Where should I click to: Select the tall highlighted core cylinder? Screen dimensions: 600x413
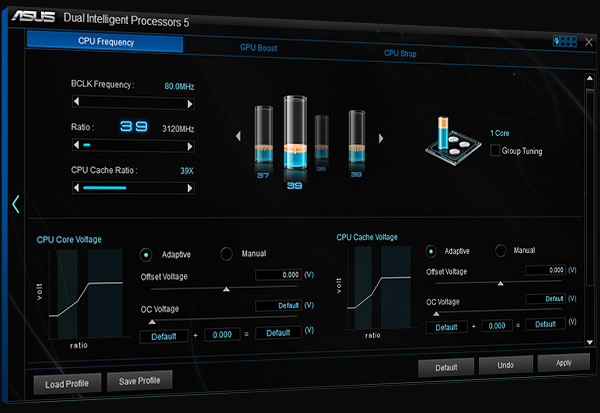click(x=295, y=134)
